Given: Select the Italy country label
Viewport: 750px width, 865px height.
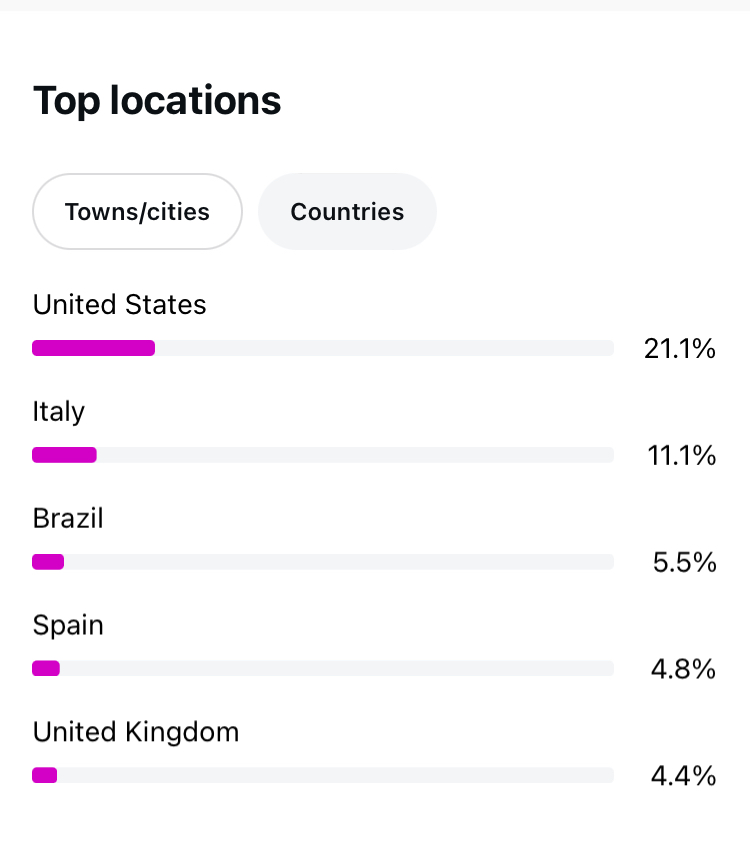Looking at the screenshot, I should 59,412.
